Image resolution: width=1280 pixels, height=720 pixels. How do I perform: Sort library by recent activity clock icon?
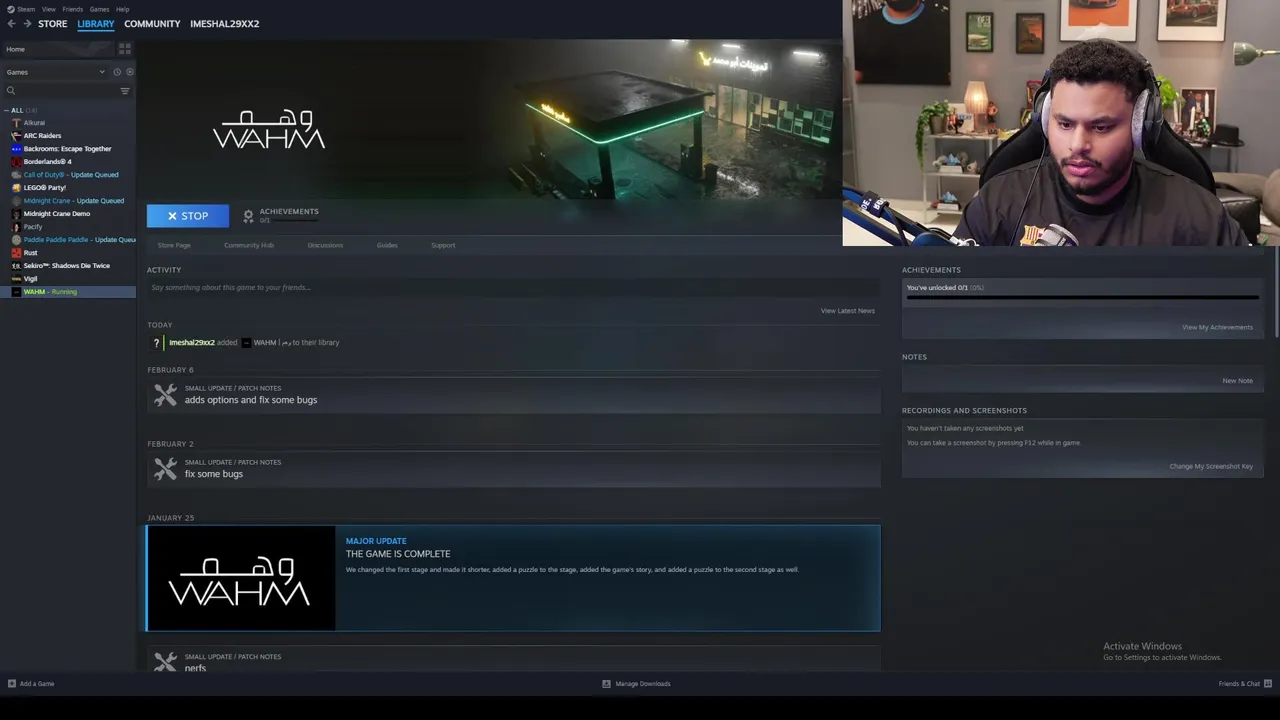click(x=117, y=72)
